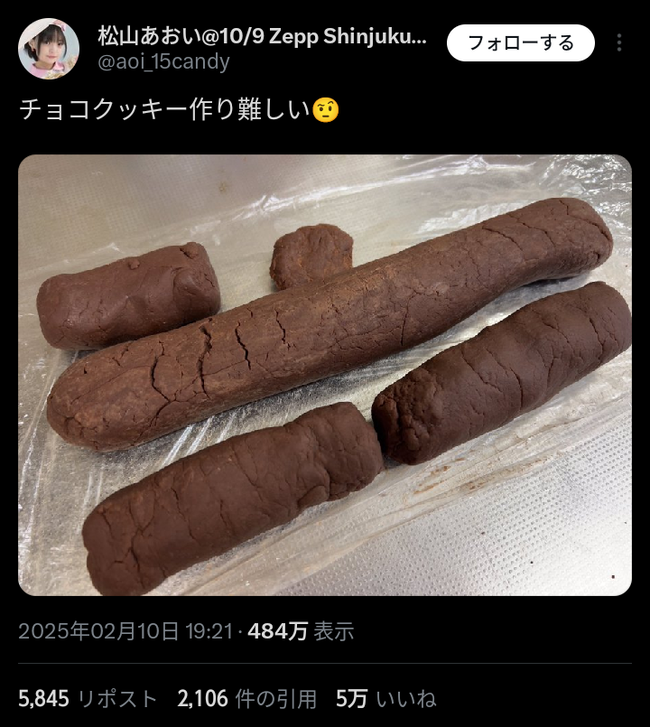Click the small round dough piece in the photo
The image size is (650, 727).
pos(311,256)
